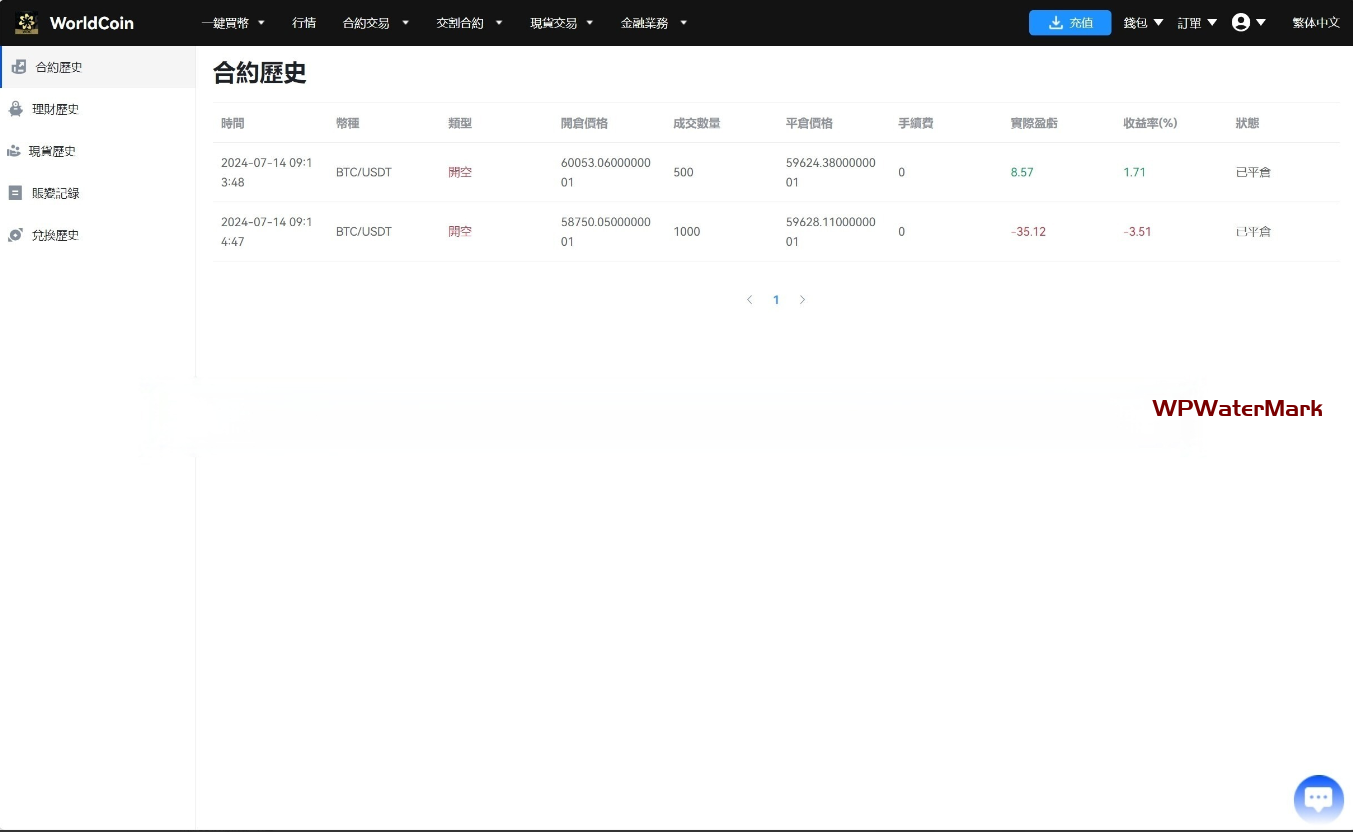Expand the 金融業務 dropdown menu
1353x832 pixels.
pyautogui.click(x=653, y=22)
